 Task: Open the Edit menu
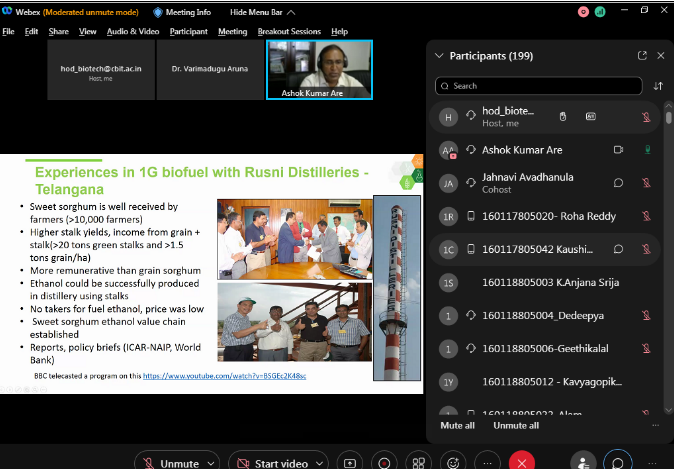point(31,31)
